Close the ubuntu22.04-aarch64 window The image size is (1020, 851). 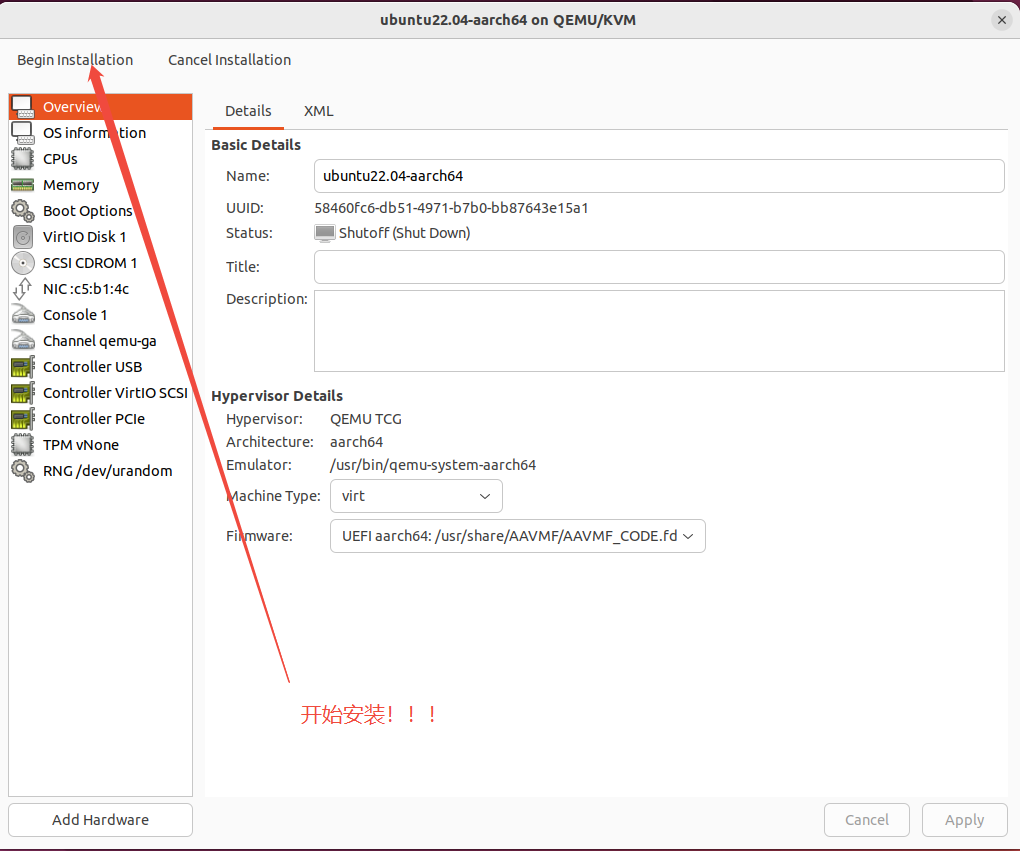tap(1002, 20)
